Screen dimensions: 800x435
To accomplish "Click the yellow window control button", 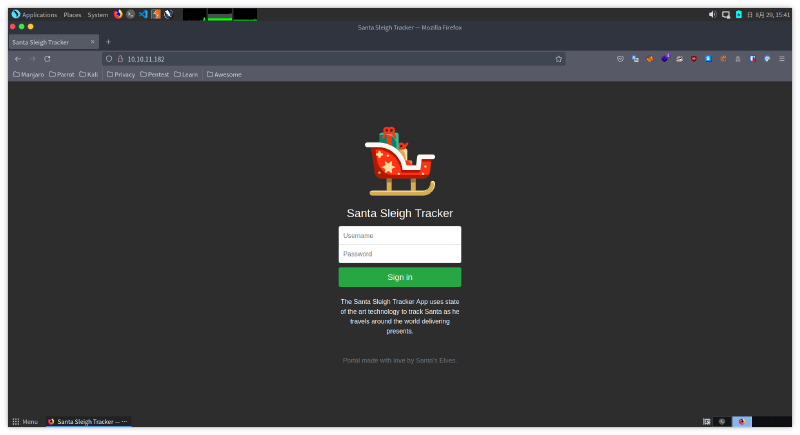I will [x=31, y=27].
